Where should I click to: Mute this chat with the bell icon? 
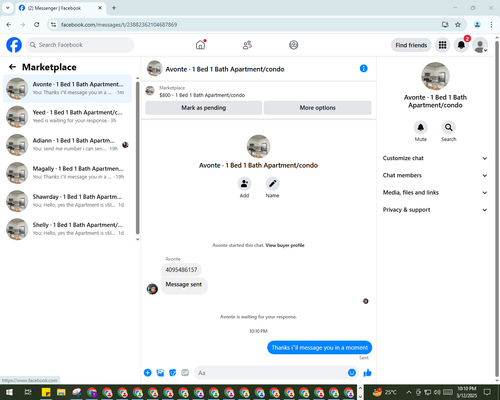point(421,127)
